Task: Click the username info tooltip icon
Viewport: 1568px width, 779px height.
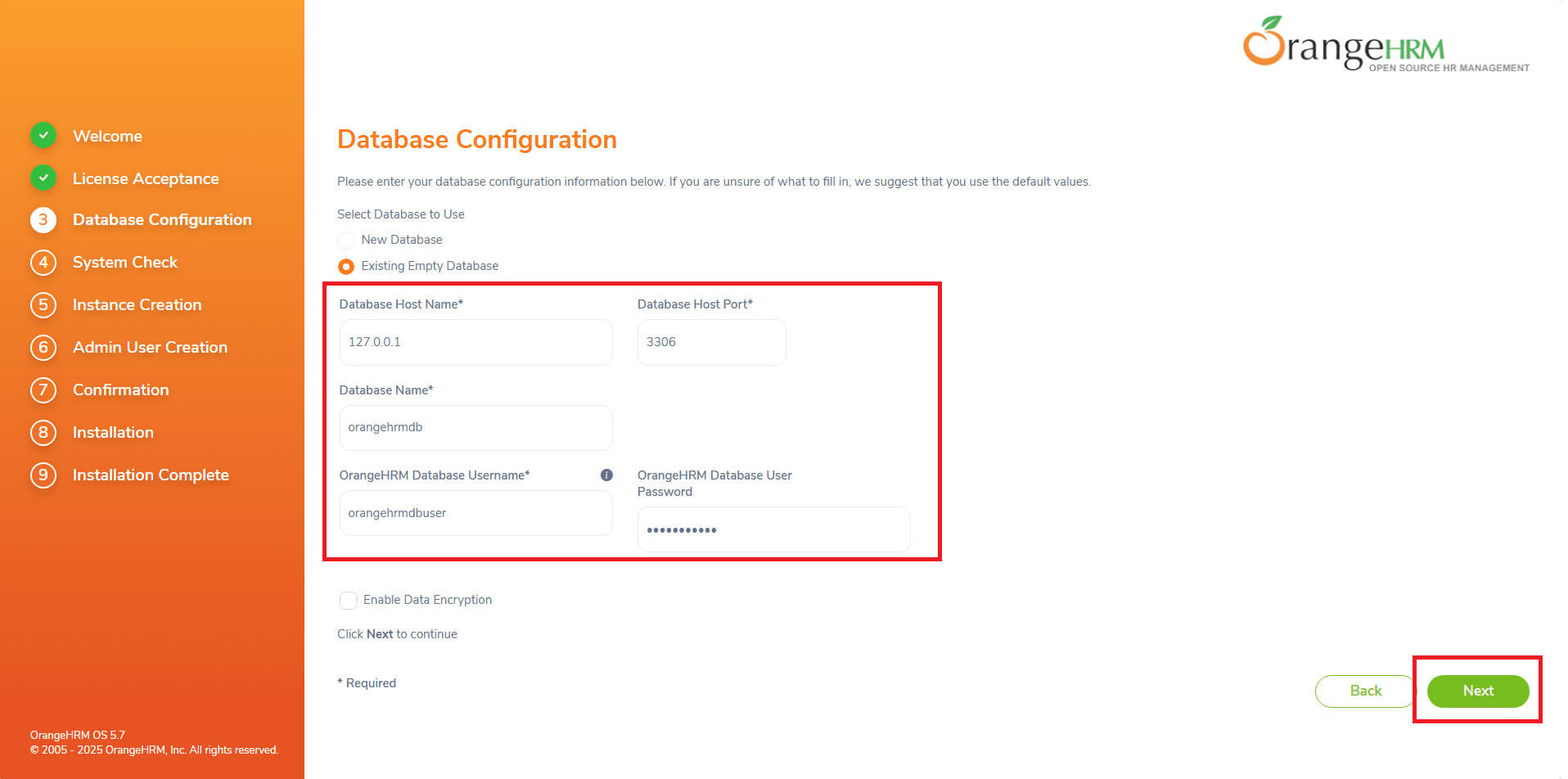Action: pos(606,475)
